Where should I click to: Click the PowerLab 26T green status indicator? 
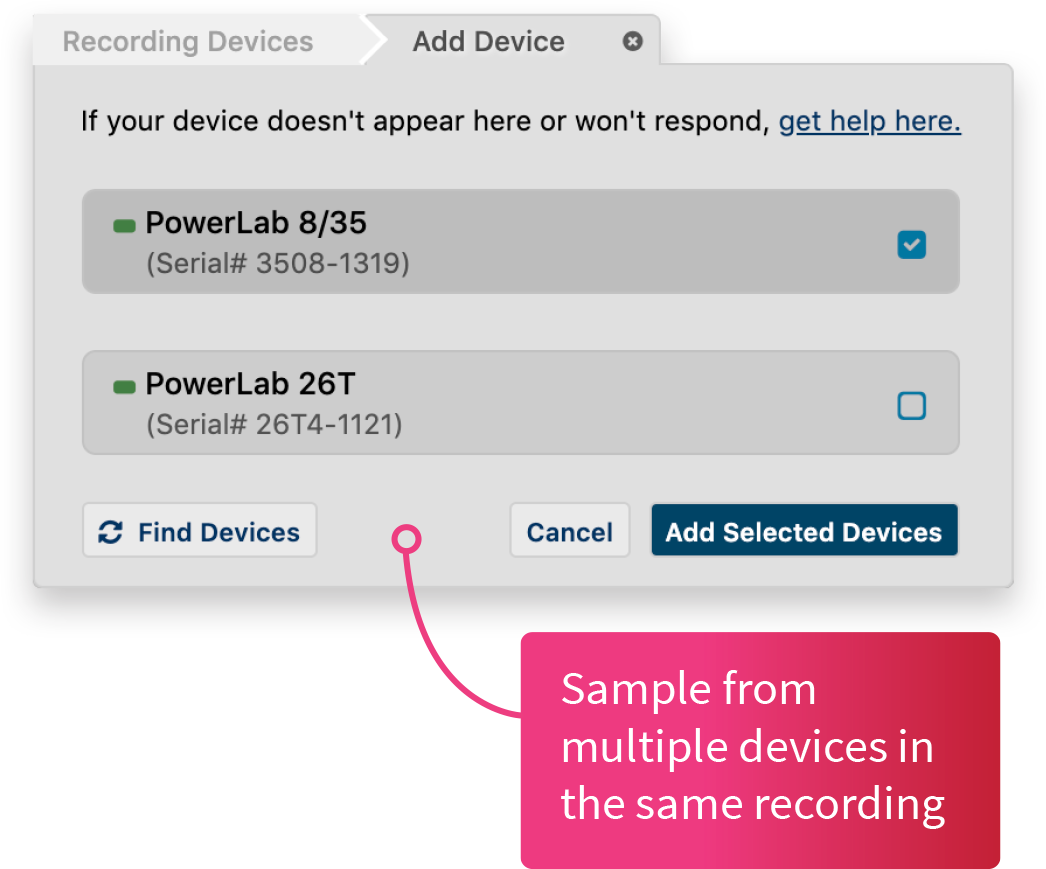tap(124, 387)
